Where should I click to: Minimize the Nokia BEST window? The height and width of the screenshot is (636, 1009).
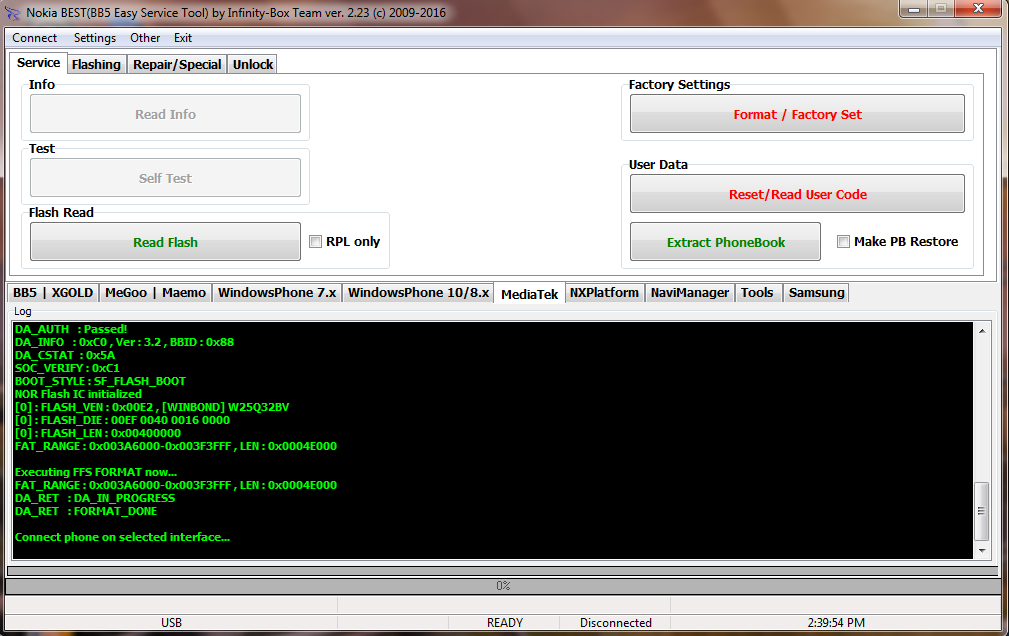(x=913, y=8)
